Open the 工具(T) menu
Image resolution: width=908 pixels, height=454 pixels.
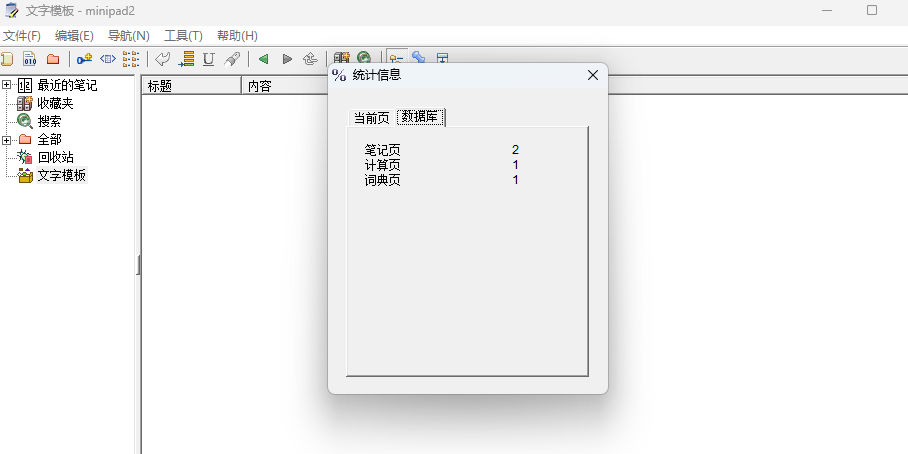[183, 36]
